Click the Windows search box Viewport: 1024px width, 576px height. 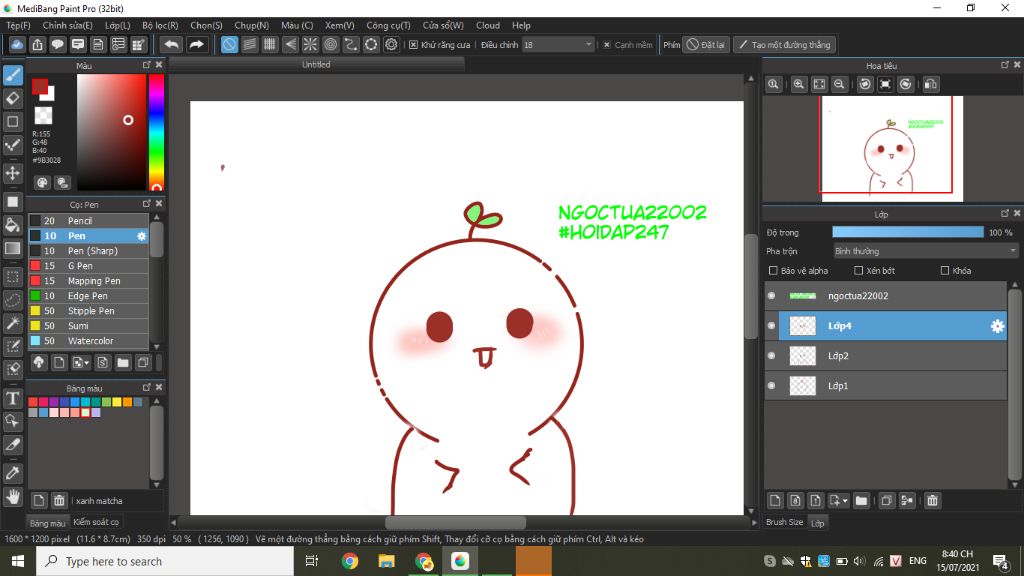(165, 561)
